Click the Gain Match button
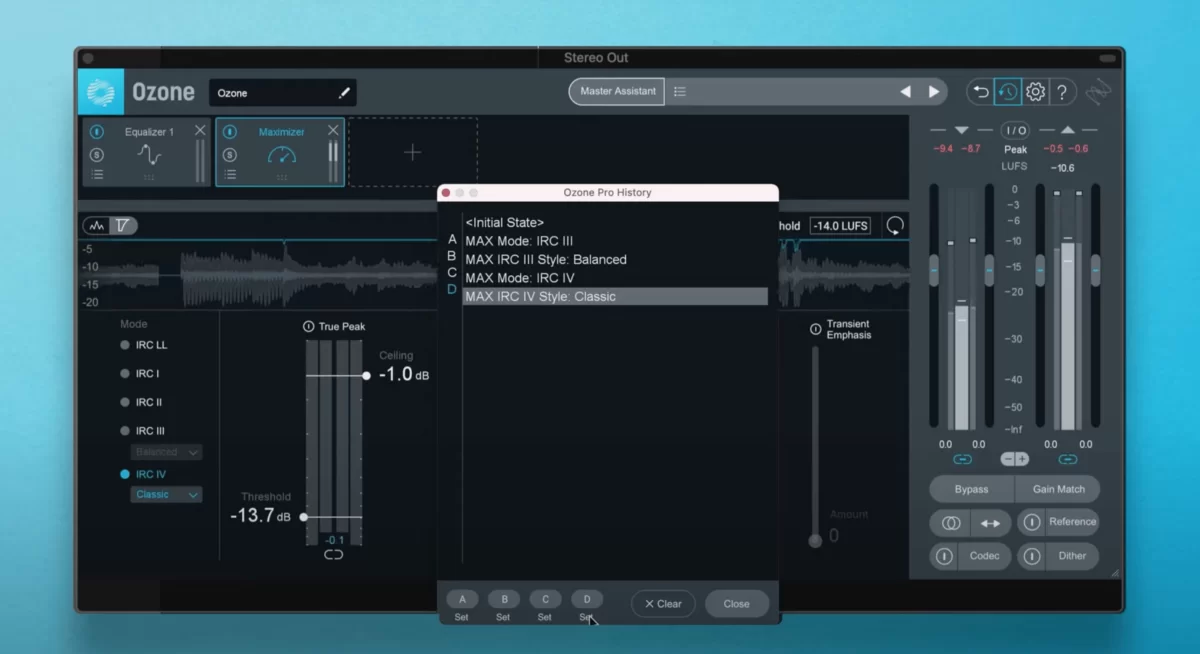This screenshot has height=654, width=1200. 1058,489
